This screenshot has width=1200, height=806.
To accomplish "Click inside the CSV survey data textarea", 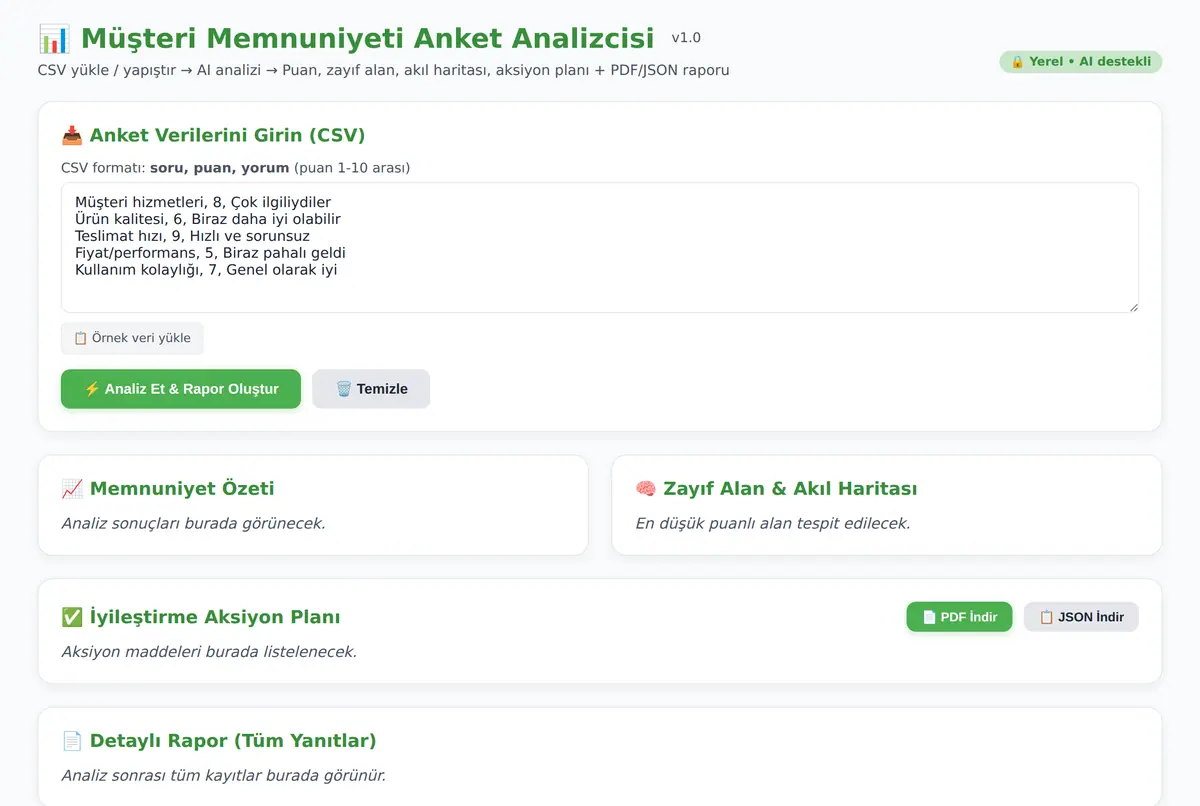I will 600,248.
